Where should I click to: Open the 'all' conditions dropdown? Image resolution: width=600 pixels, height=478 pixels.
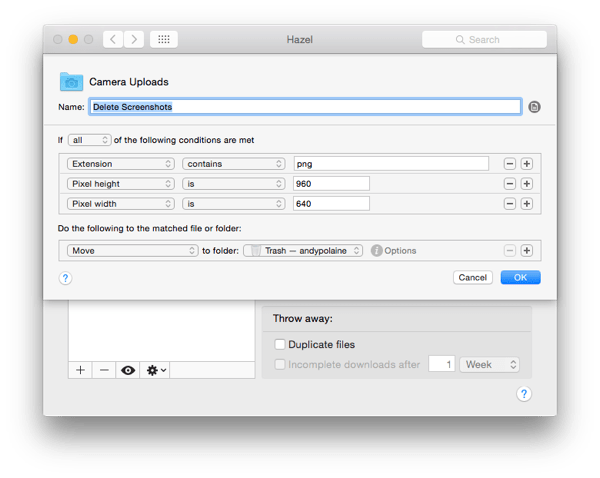[x=90, y=140]
